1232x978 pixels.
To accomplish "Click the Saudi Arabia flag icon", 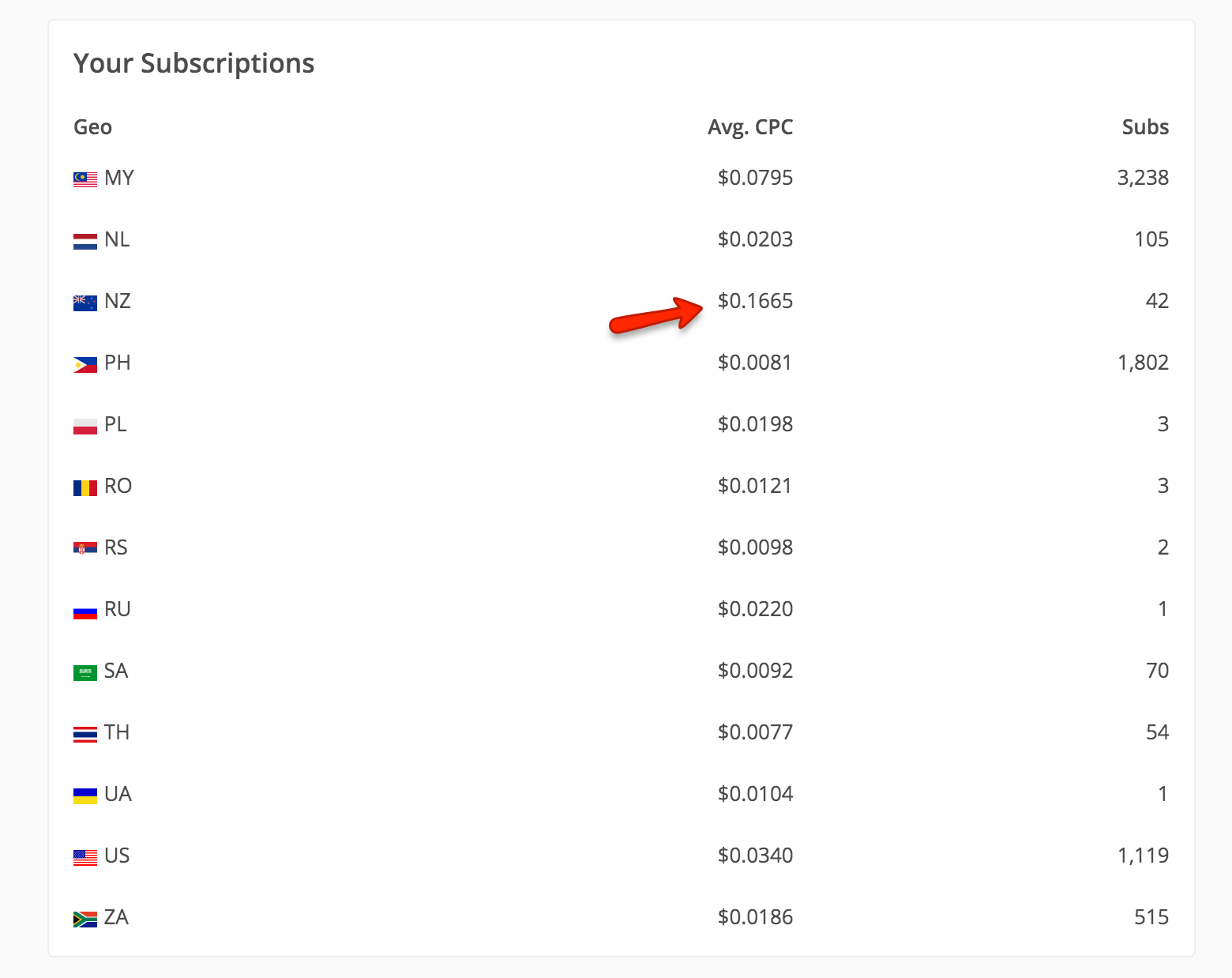I will point(85,672).
